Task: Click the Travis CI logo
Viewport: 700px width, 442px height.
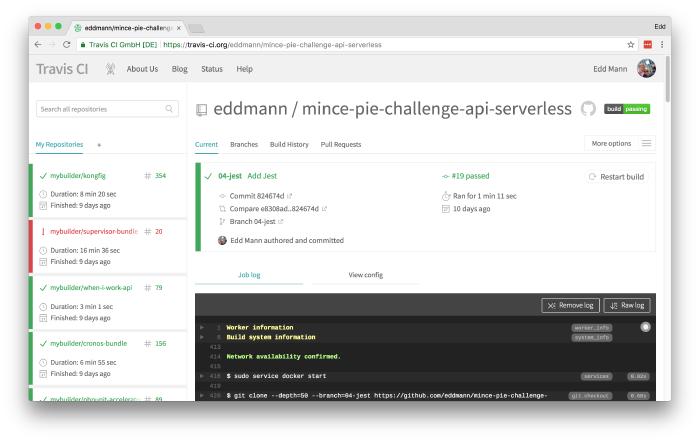Action: 62,69
